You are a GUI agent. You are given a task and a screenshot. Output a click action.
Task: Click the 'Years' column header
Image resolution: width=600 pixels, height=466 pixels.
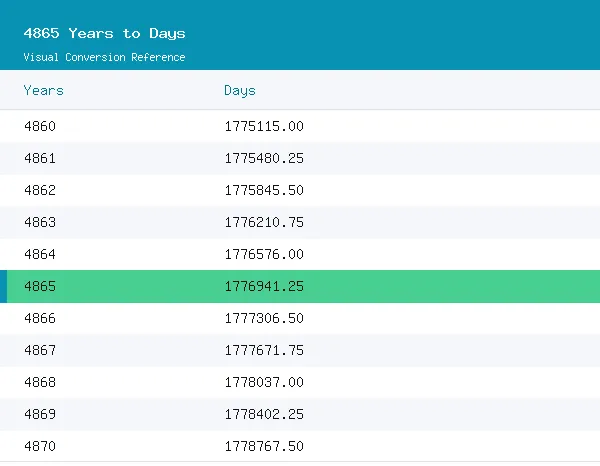point(44,91)
